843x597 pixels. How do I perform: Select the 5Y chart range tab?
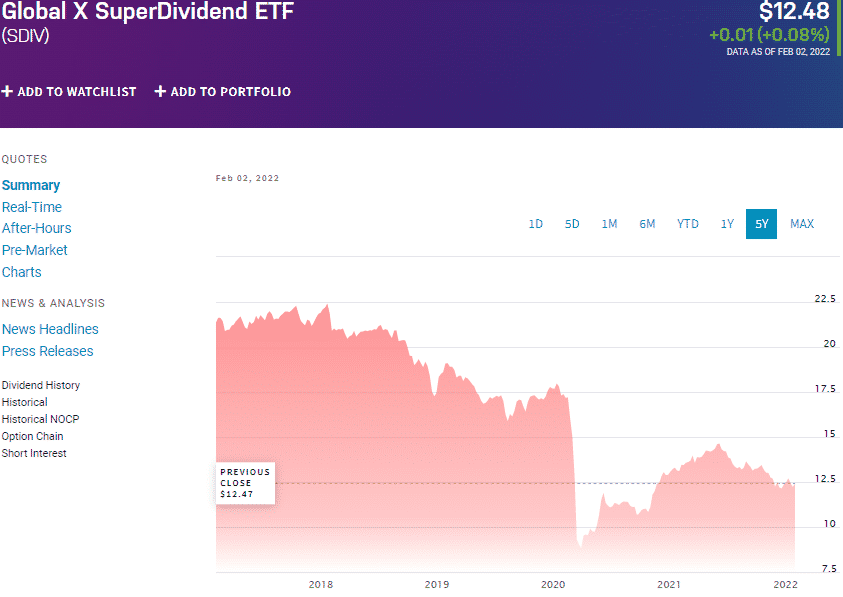coord(762,224)
